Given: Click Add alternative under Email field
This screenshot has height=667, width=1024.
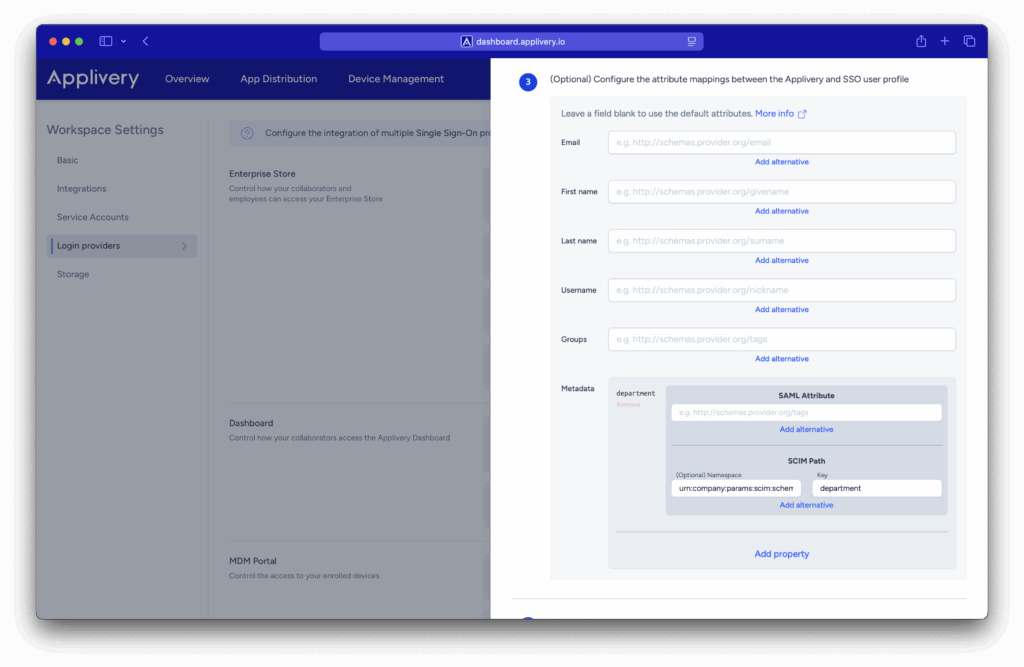Looking at the screenshot, I should (x=781, y=162).
